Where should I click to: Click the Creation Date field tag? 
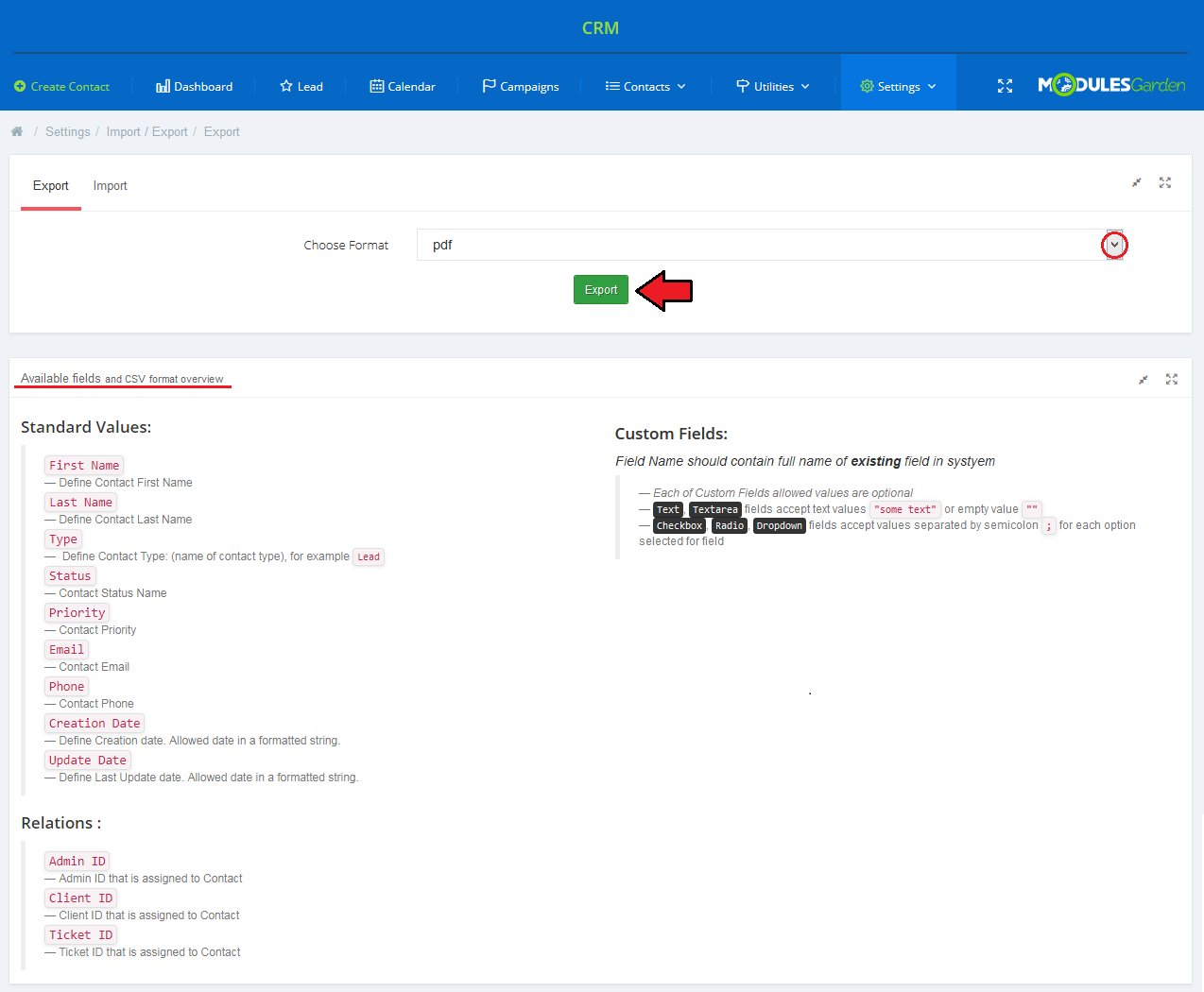click(x=95, y=724)
